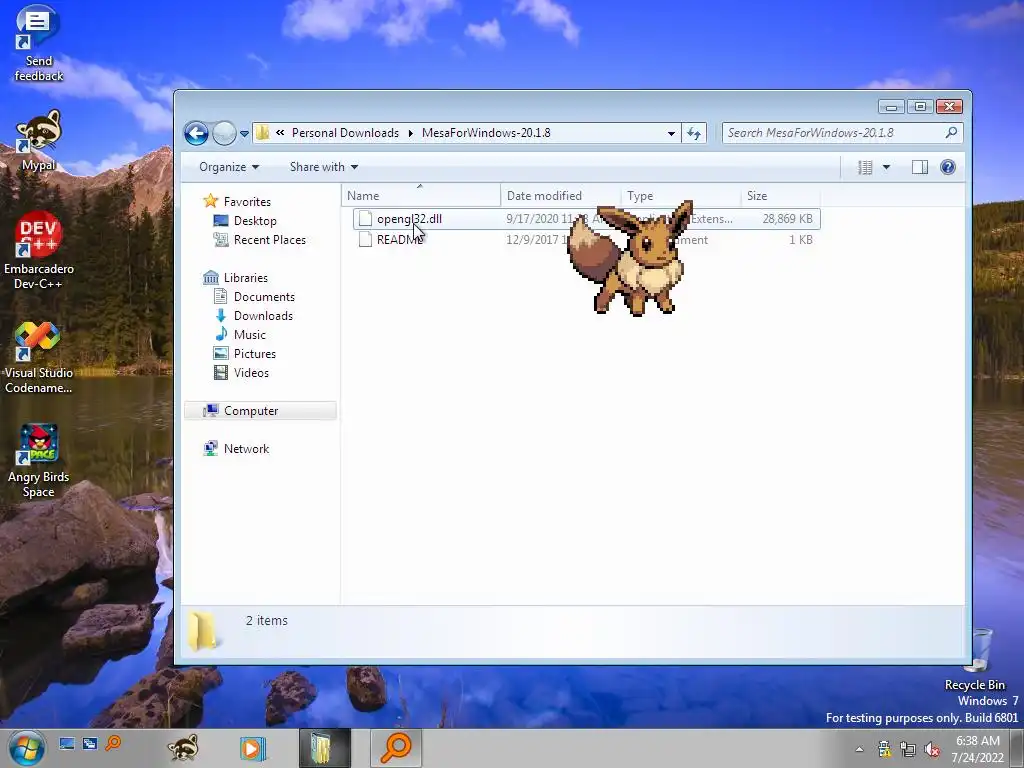The width and height of the screenshot is (1024, 768).
Task: Refresh the MesaForWindows-20.1.8 folder view
Action: coord(694,133)
